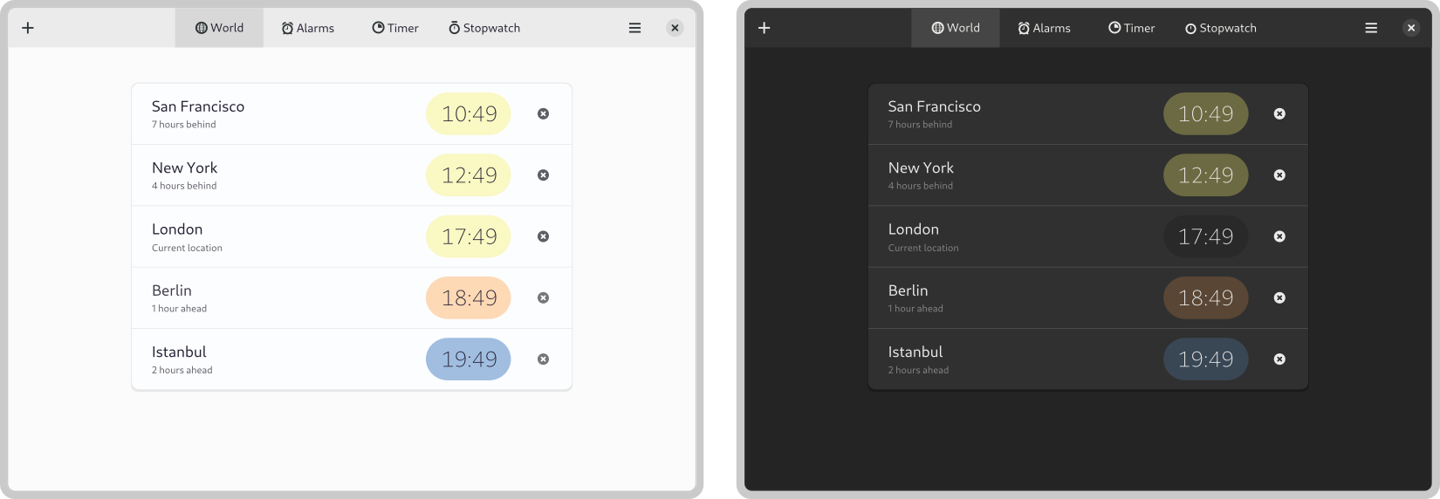Remove Istanbul clock in the dark window
1440x499 pixels.
pyautogui.click(x=1279, y=359)
